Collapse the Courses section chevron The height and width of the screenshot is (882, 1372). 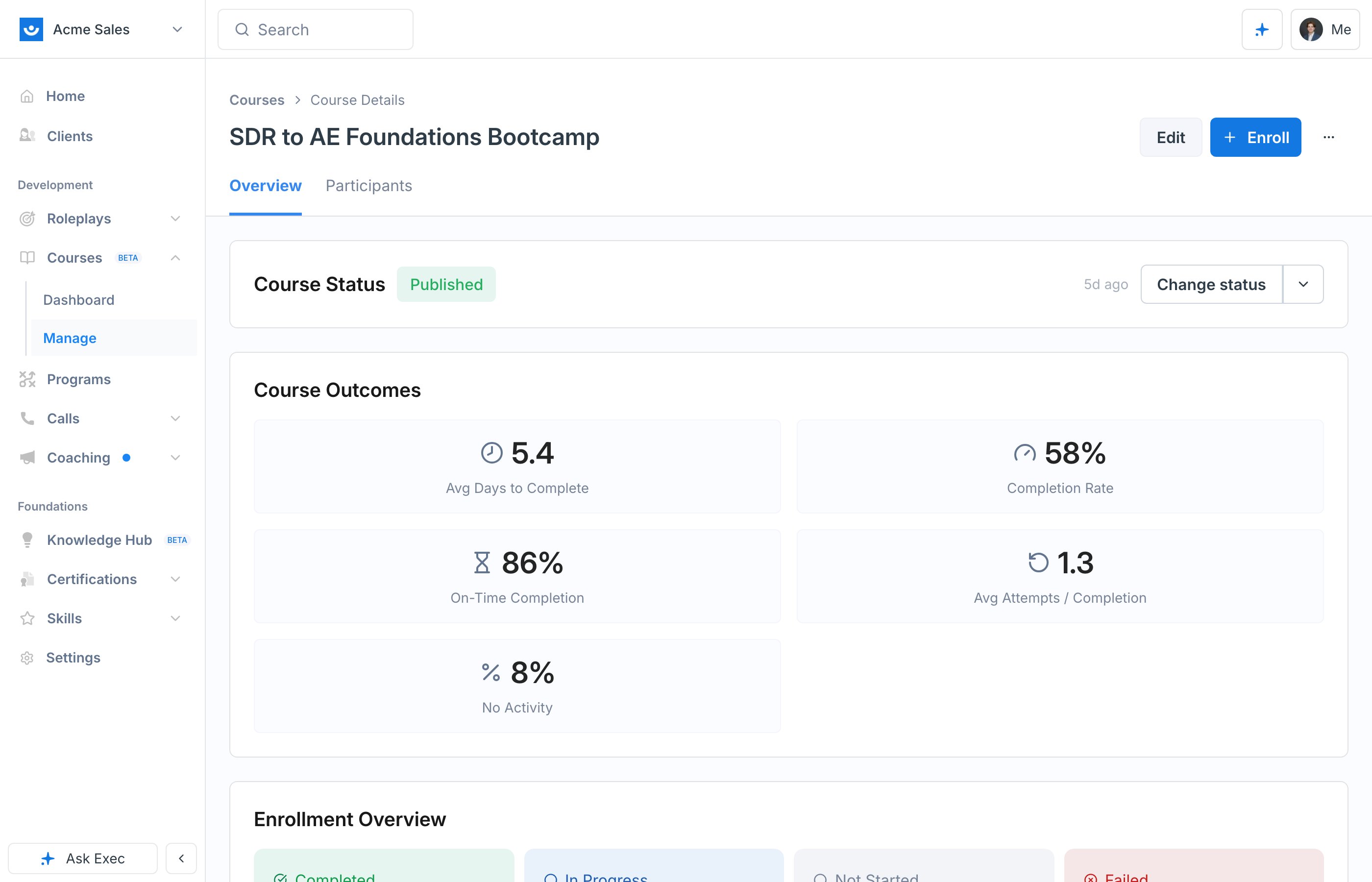[175, 258]
